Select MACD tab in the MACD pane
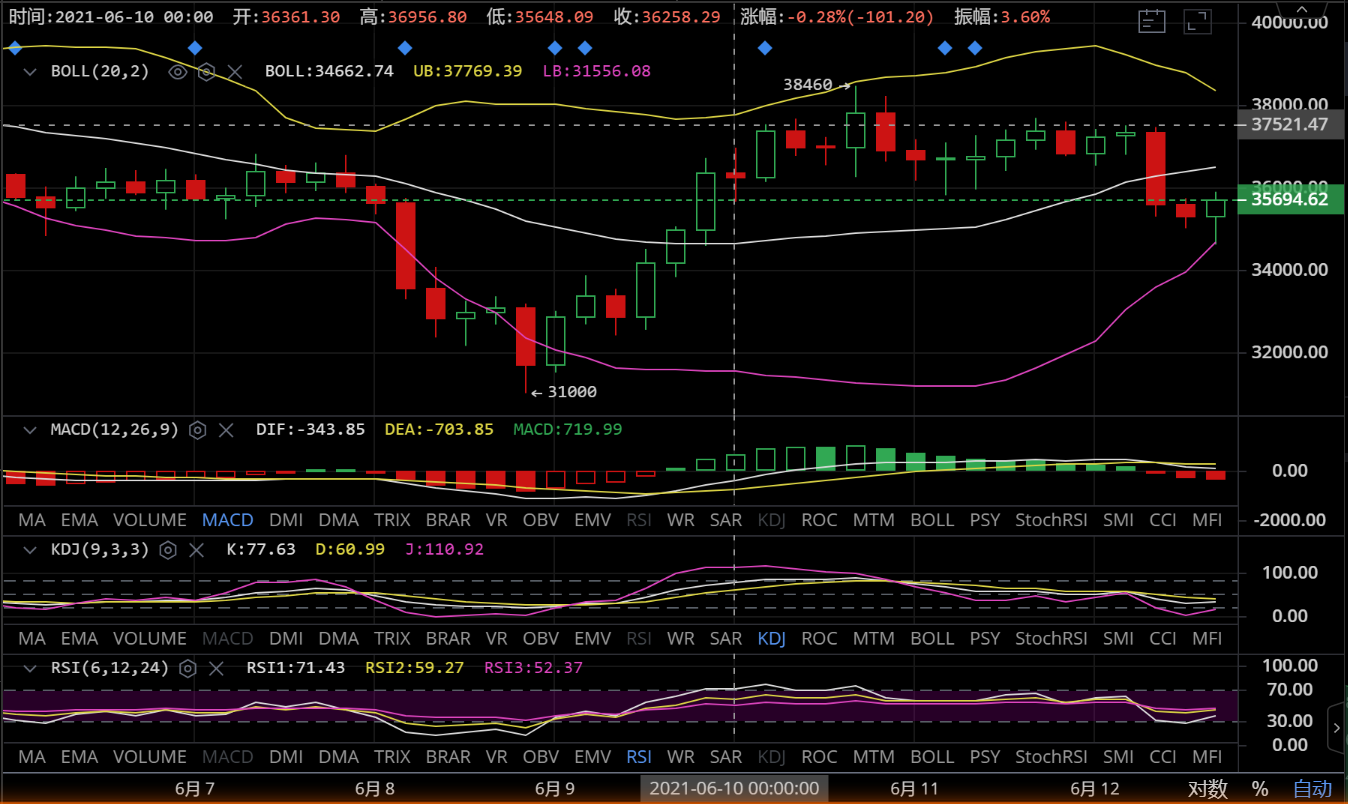Image resolution: width=1348 pixels, height=804 pixels. click(x=228, y=520)
